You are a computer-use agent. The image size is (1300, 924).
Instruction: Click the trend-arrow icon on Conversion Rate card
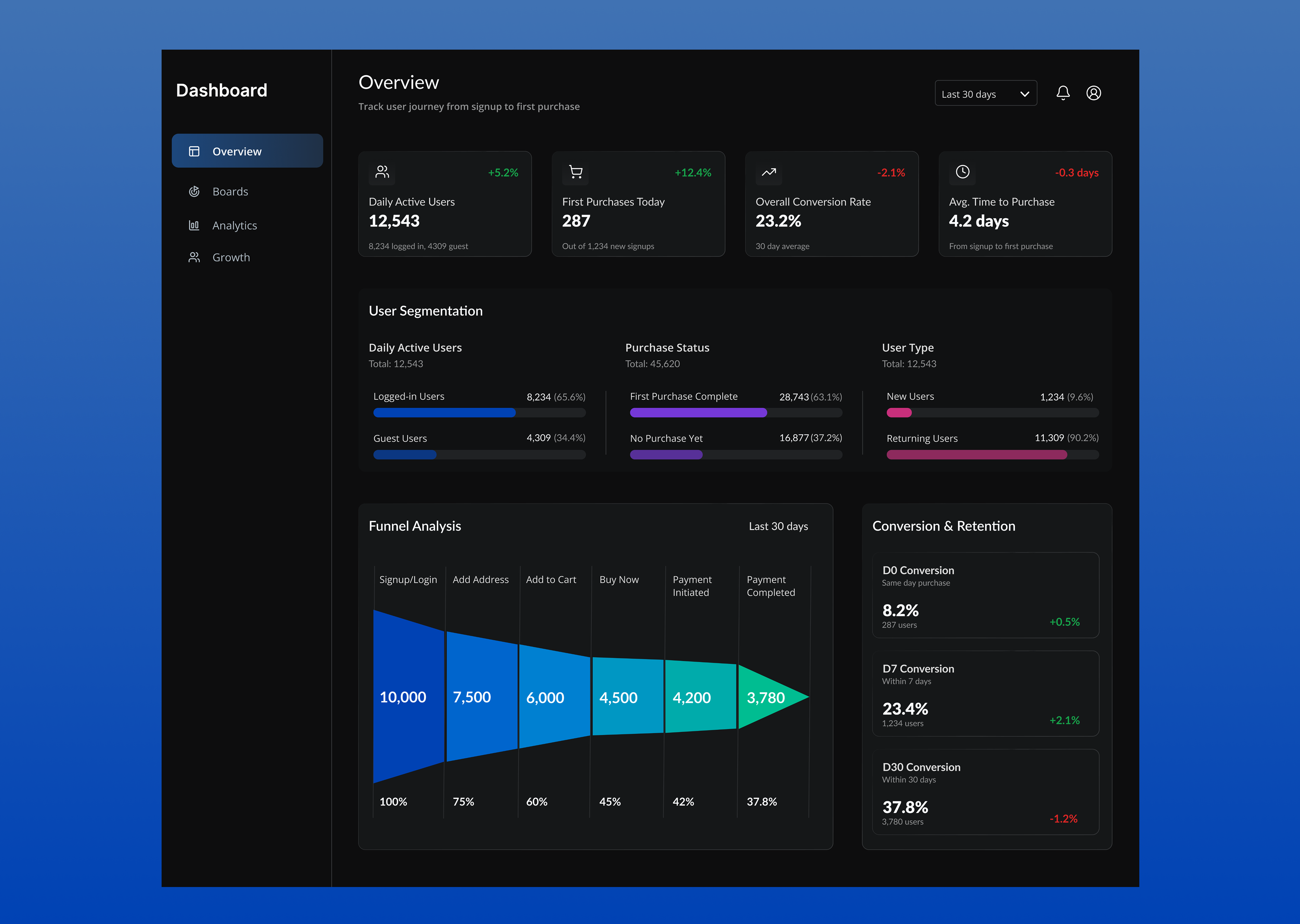click(x=768, y=172)
